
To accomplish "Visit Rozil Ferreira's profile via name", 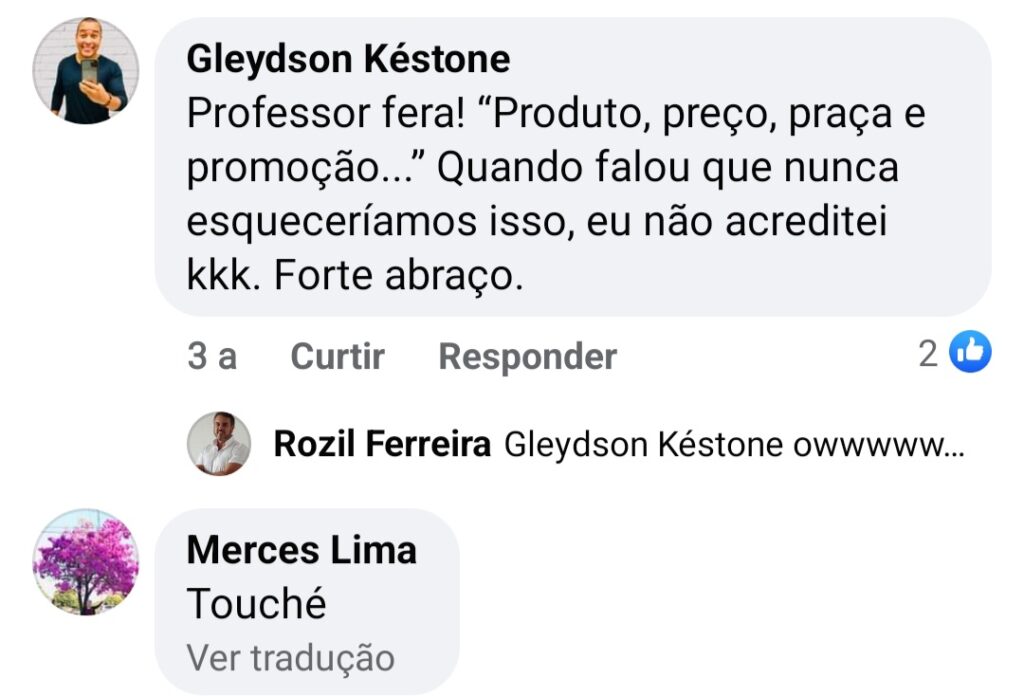I will pos(382,445).
